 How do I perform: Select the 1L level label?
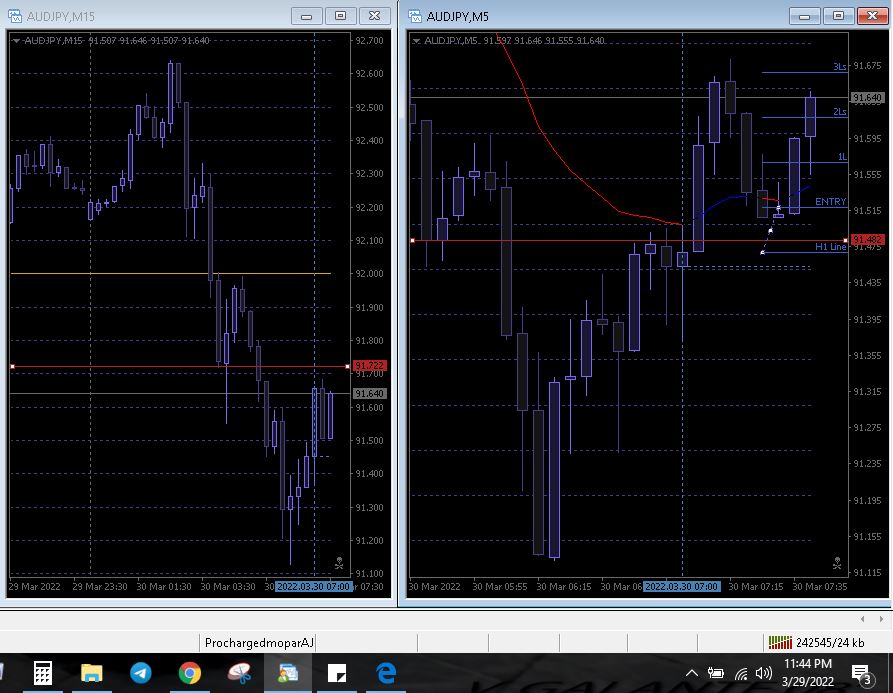click(842, 157)
